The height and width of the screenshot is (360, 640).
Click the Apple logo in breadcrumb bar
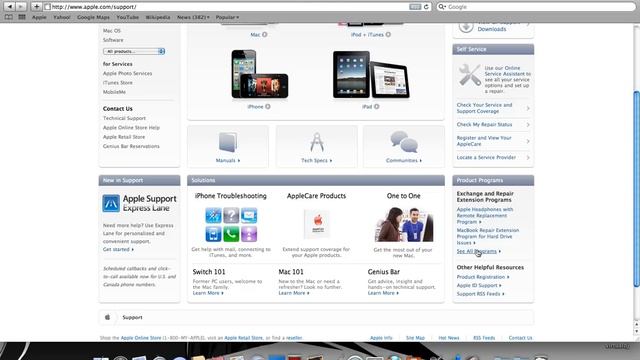[x=107, y=317]
